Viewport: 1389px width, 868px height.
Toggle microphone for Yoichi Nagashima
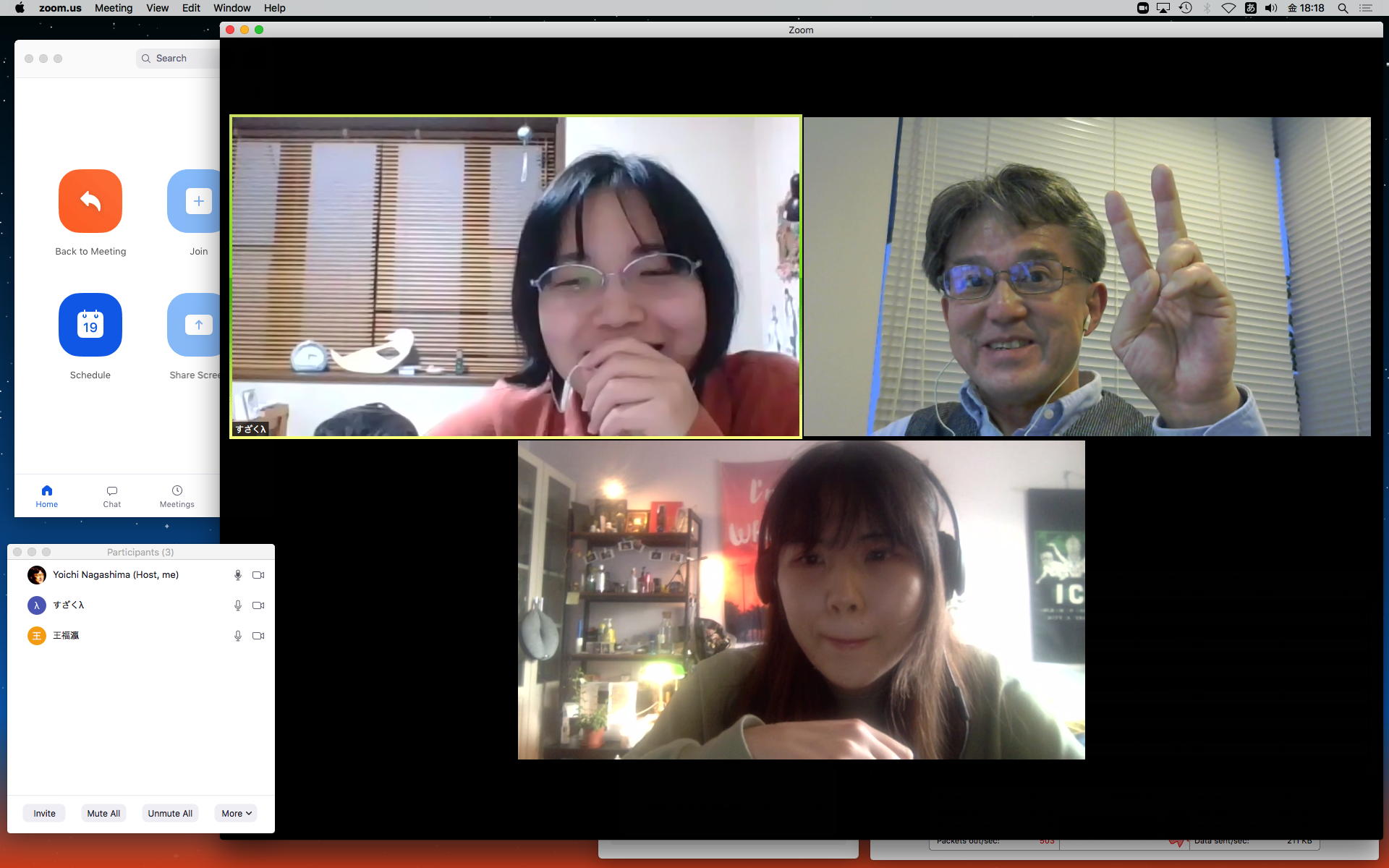click(x=237, y=575)
